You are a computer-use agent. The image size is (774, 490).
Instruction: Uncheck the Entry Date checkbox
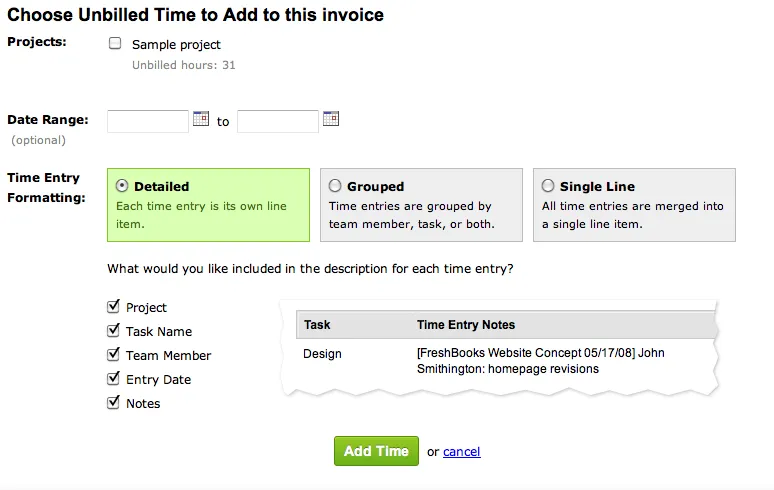tap(113, 379)
